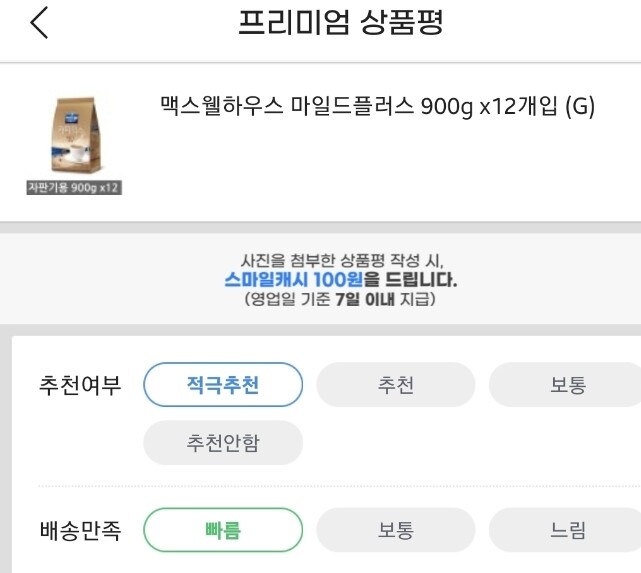Click the 배송만족 section label
Viewport: 641px width, 573px height.
(x=80, y=530)
